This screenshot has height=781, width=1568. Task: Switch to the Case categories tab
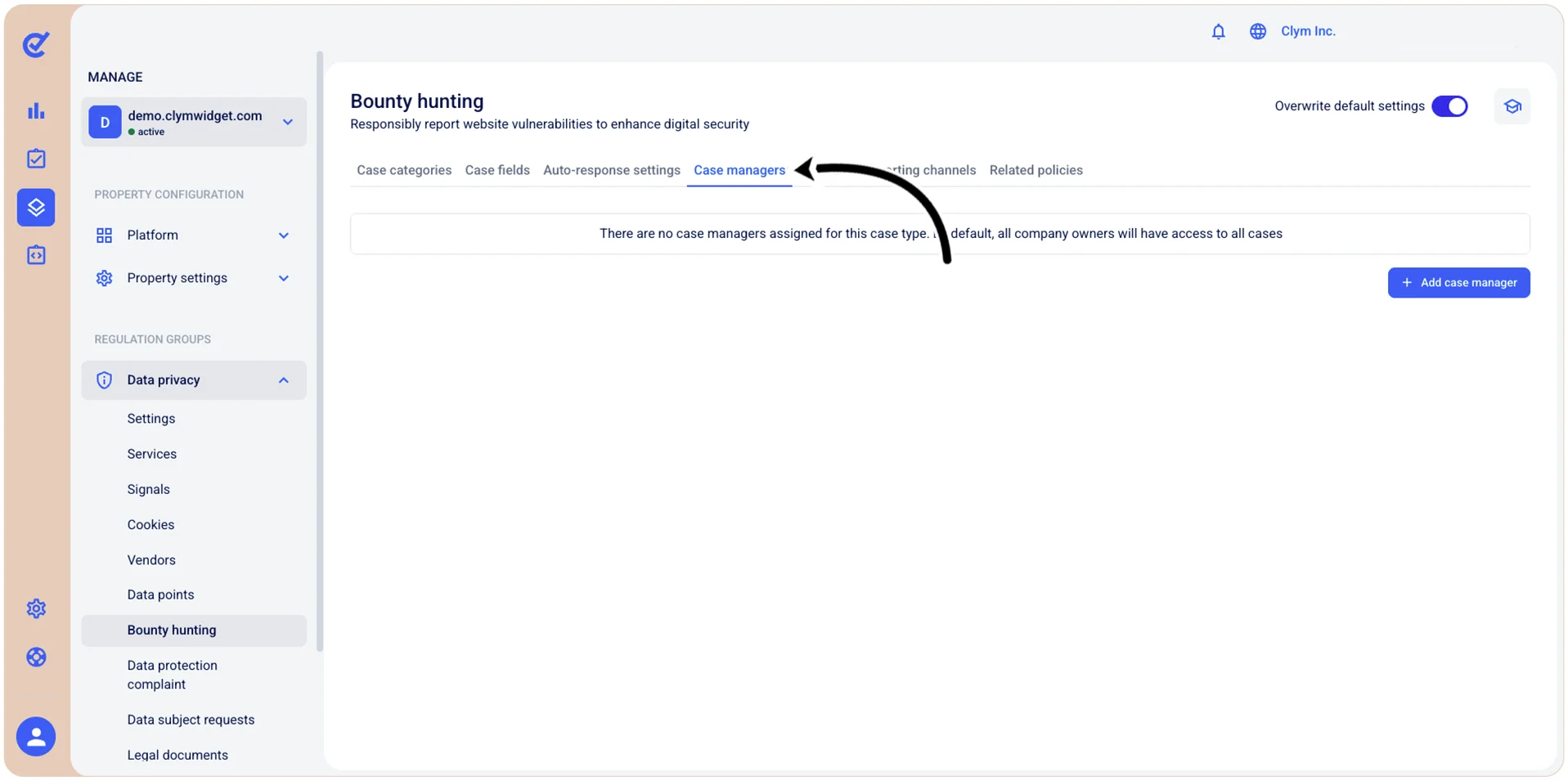[x=404, y=170]
